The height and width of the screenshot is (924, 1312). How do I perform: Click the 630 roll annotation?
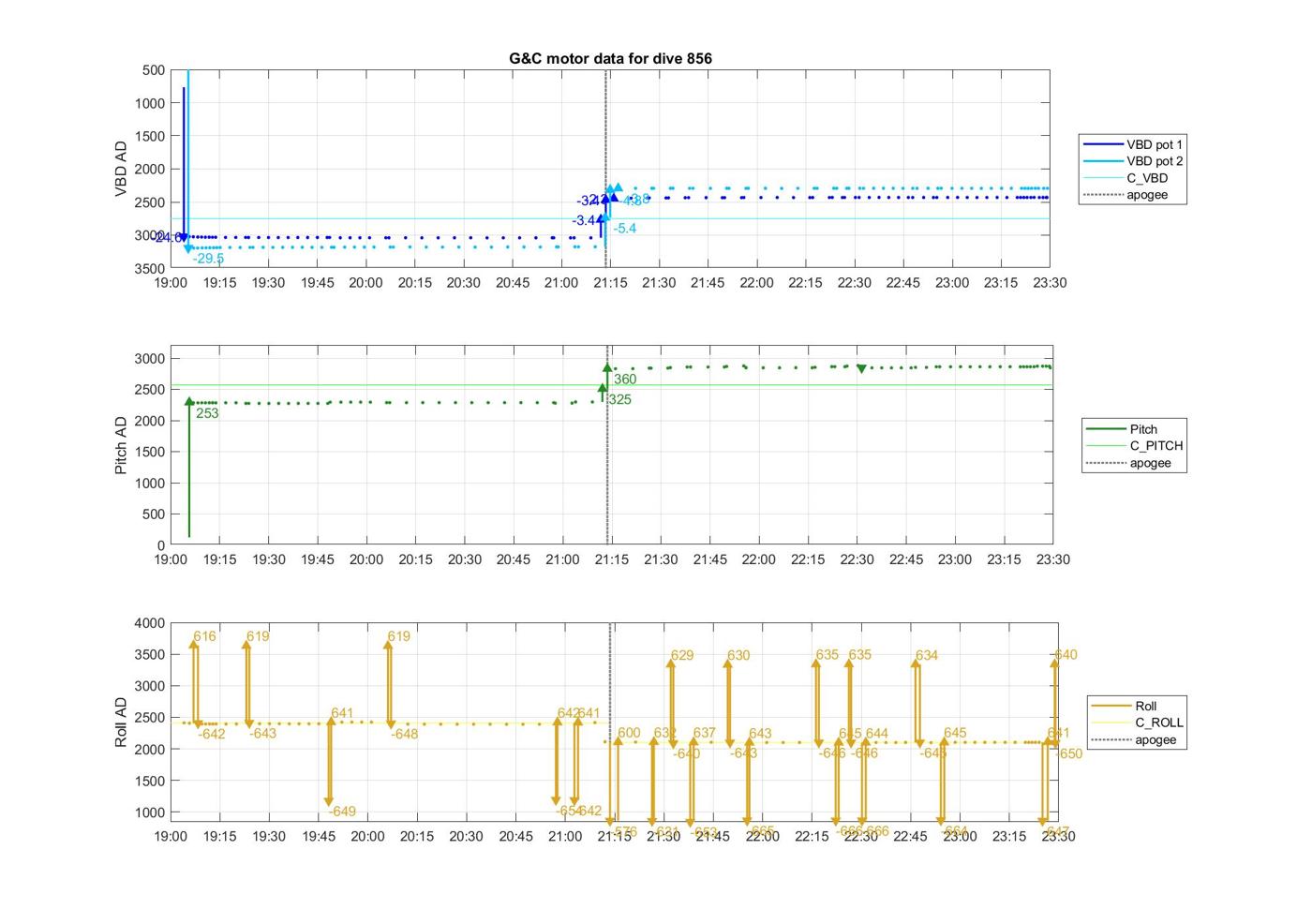tap(738, 655)
